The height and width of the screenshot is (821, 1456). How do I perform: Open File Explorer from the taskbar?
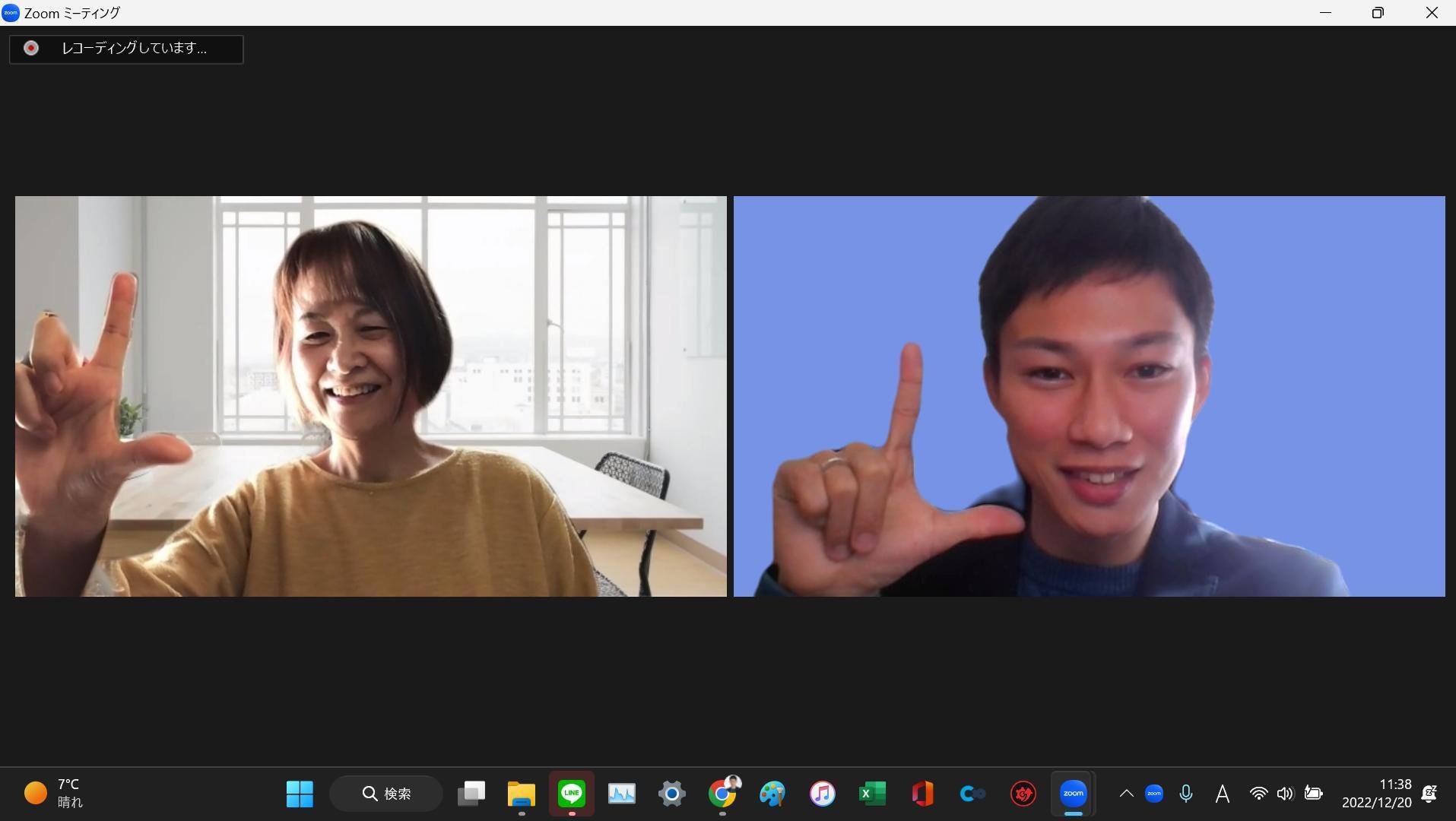click(x=522, y=794)
